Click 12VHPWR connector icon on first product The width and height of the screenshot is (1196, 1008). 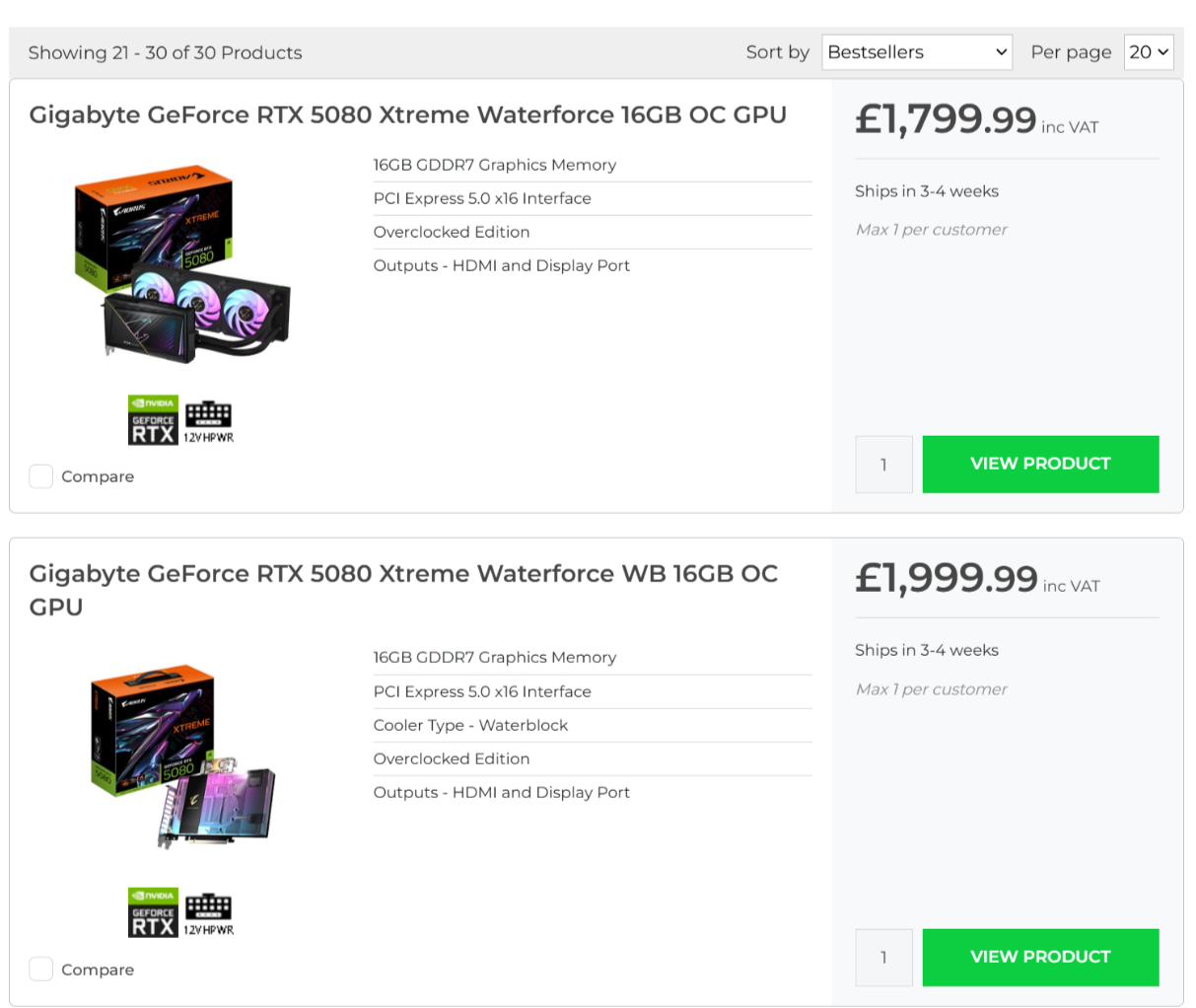pyautogui.click(x=208, y=421)
